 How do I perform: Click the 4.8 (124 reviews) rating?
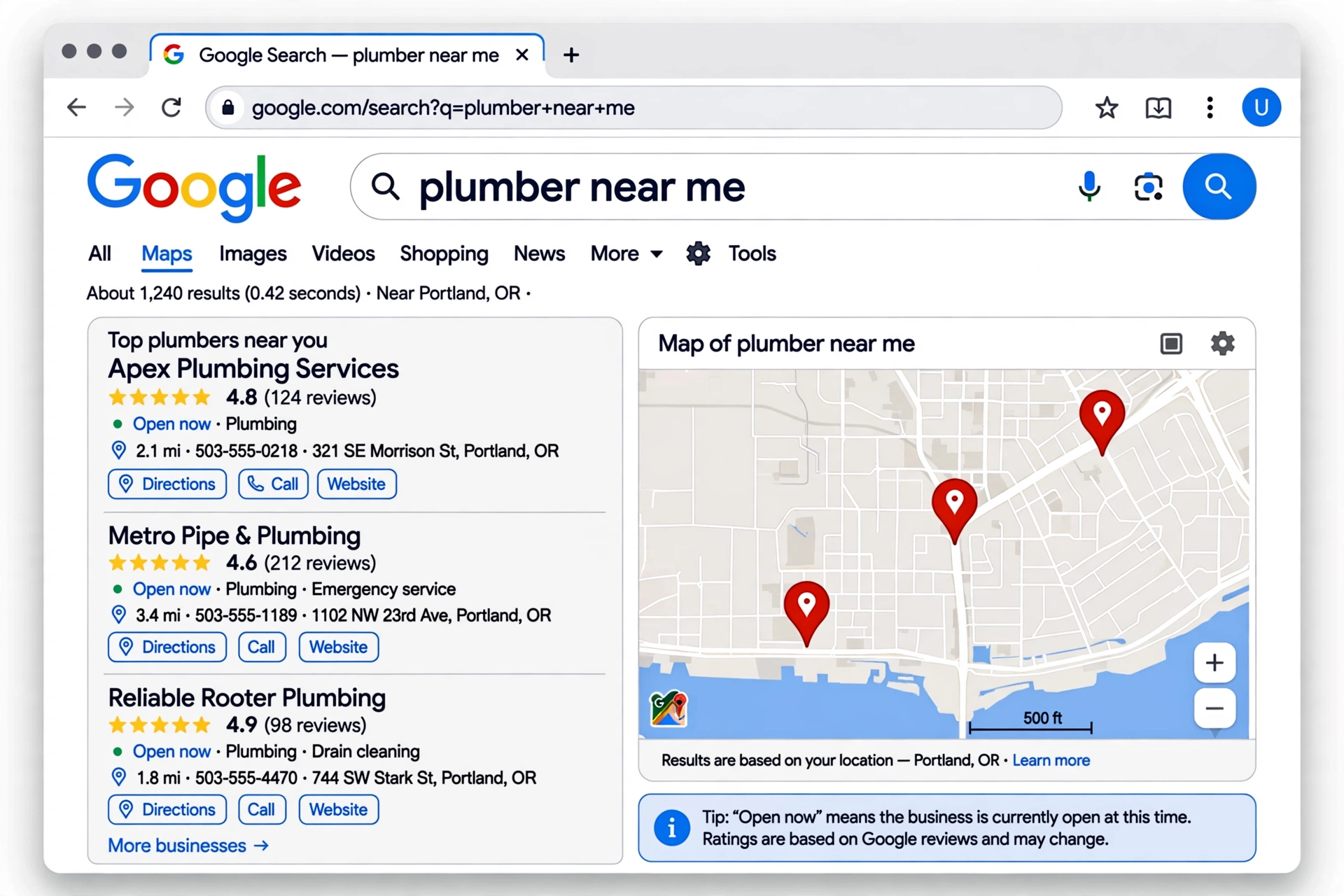(242, 398)
